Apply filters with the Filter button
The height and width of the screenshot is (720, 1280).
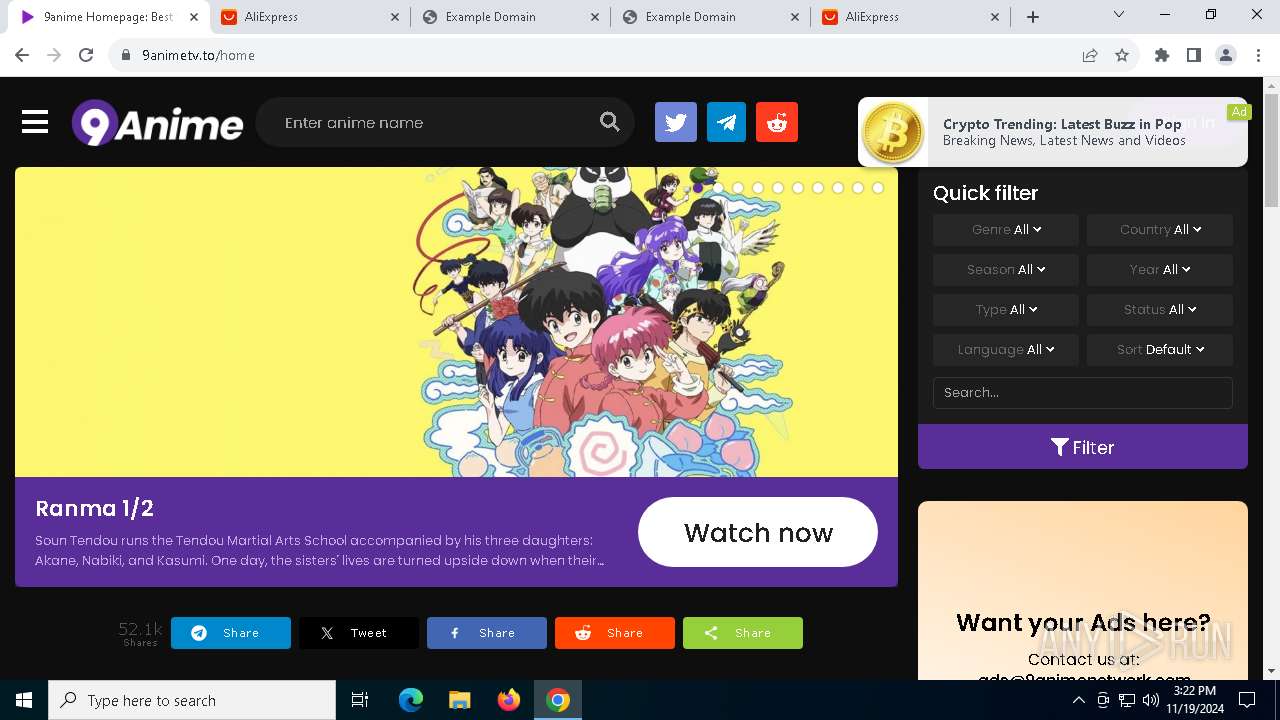pos(1083,447)
